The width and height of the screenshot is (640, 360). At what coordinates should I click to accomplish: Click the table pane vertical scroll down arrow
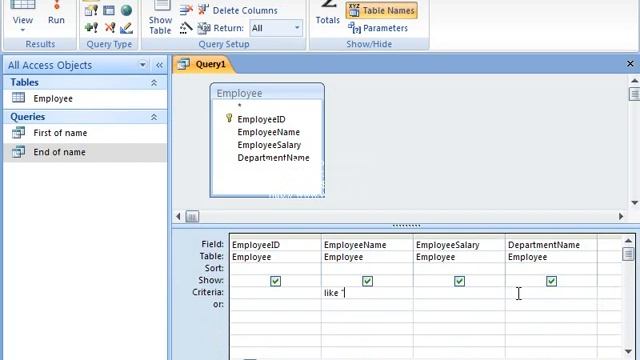pos(634,202)
